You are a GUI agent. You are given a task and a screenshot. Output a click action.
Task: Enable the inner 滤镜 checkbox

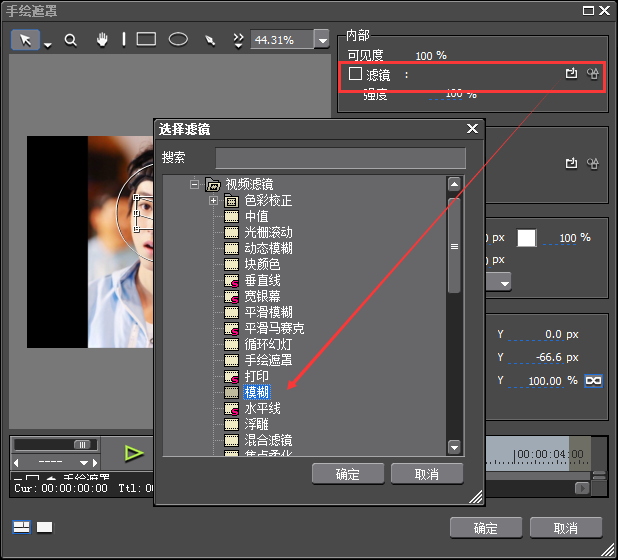coord(355,74)
